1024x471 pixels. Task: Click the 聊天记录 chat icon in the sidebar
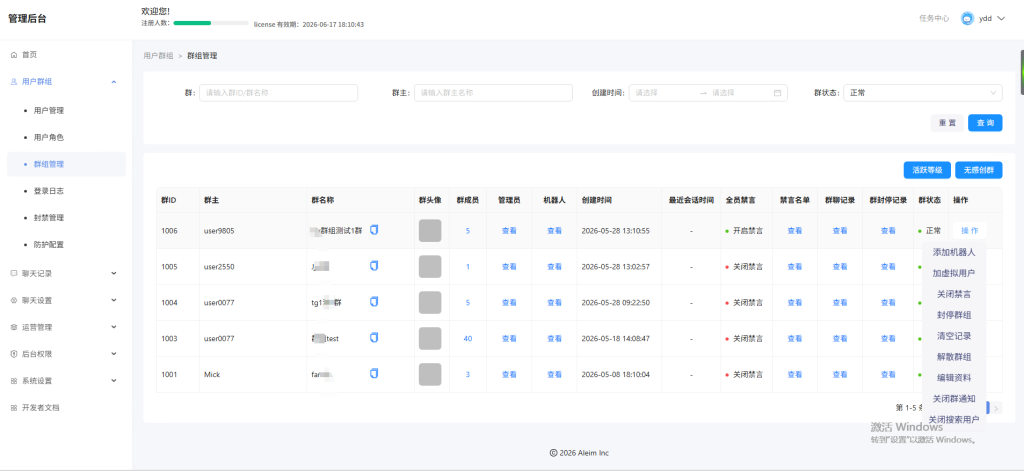(14, 274)
